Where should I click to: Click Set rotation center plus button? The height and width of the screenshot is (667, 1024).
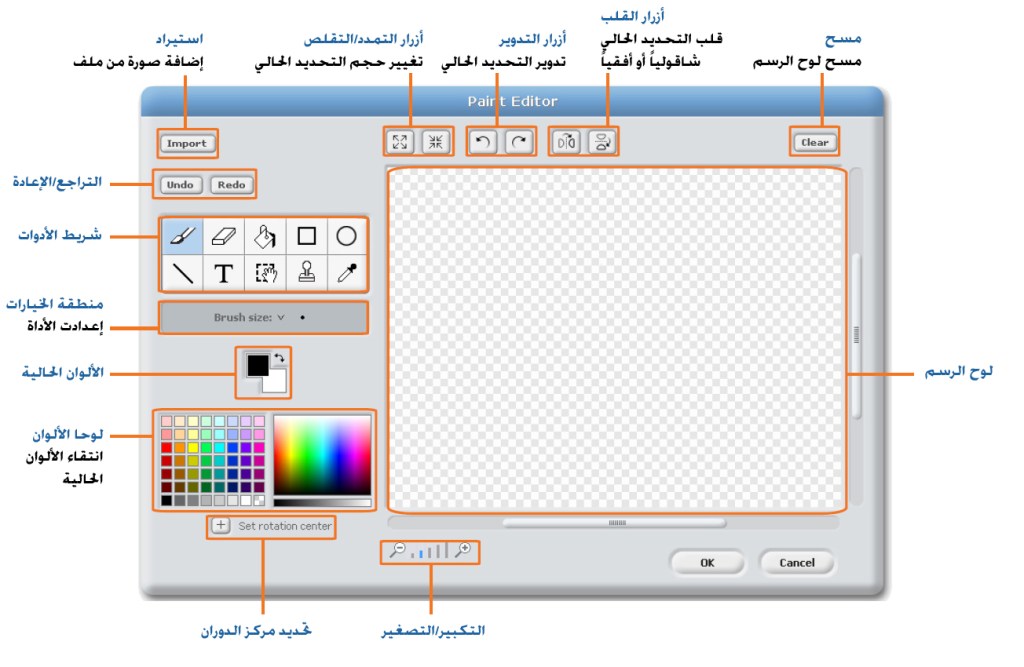click(x=220, y=525)
